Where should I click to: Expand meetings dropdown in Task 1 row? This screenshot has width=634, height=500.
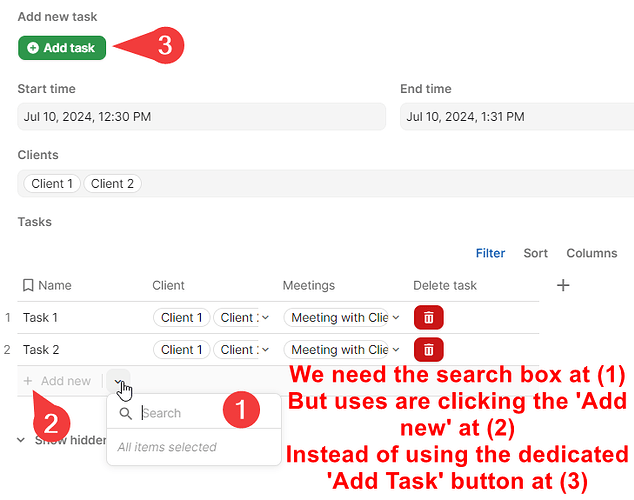(396, 318)
